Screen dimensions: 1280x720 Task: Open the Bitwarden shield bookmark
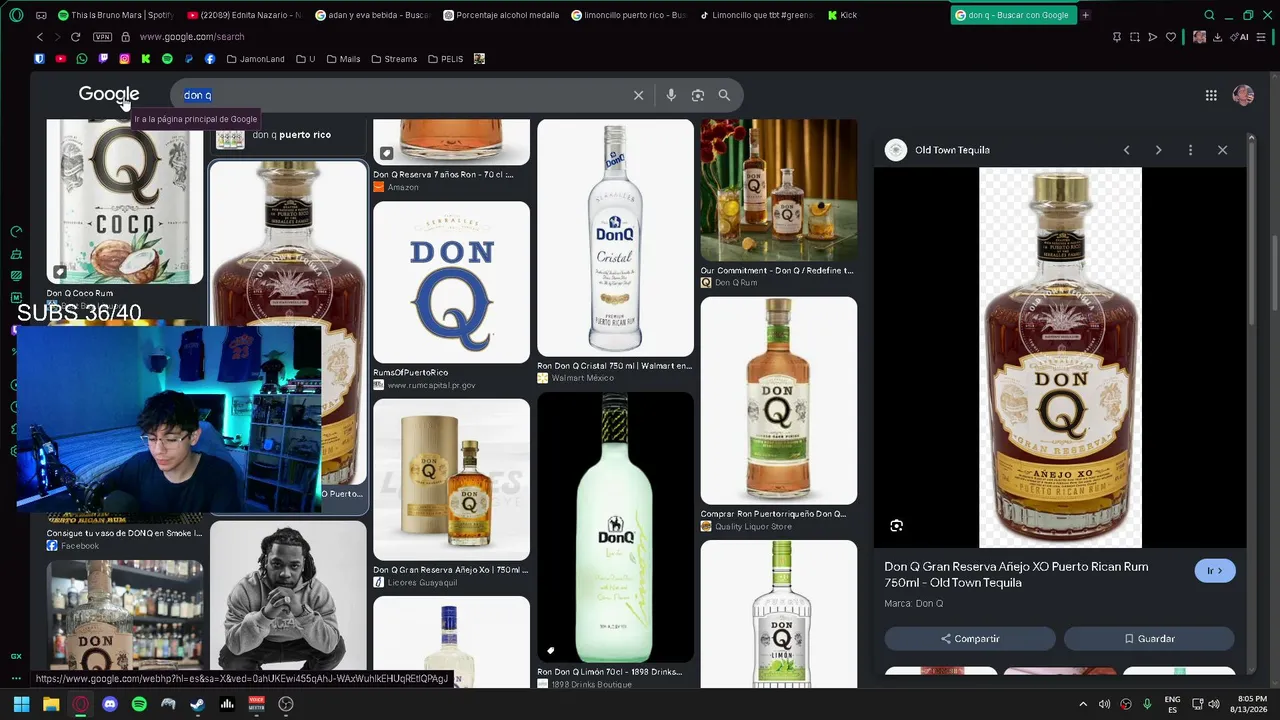coord(39,59)
